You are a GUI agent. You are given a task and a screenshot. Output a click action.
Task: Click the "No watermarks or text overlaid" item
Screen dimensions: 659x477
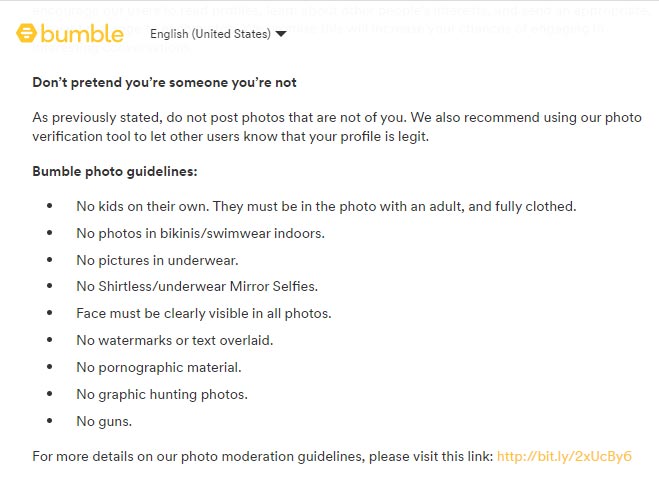click(175, 340)
